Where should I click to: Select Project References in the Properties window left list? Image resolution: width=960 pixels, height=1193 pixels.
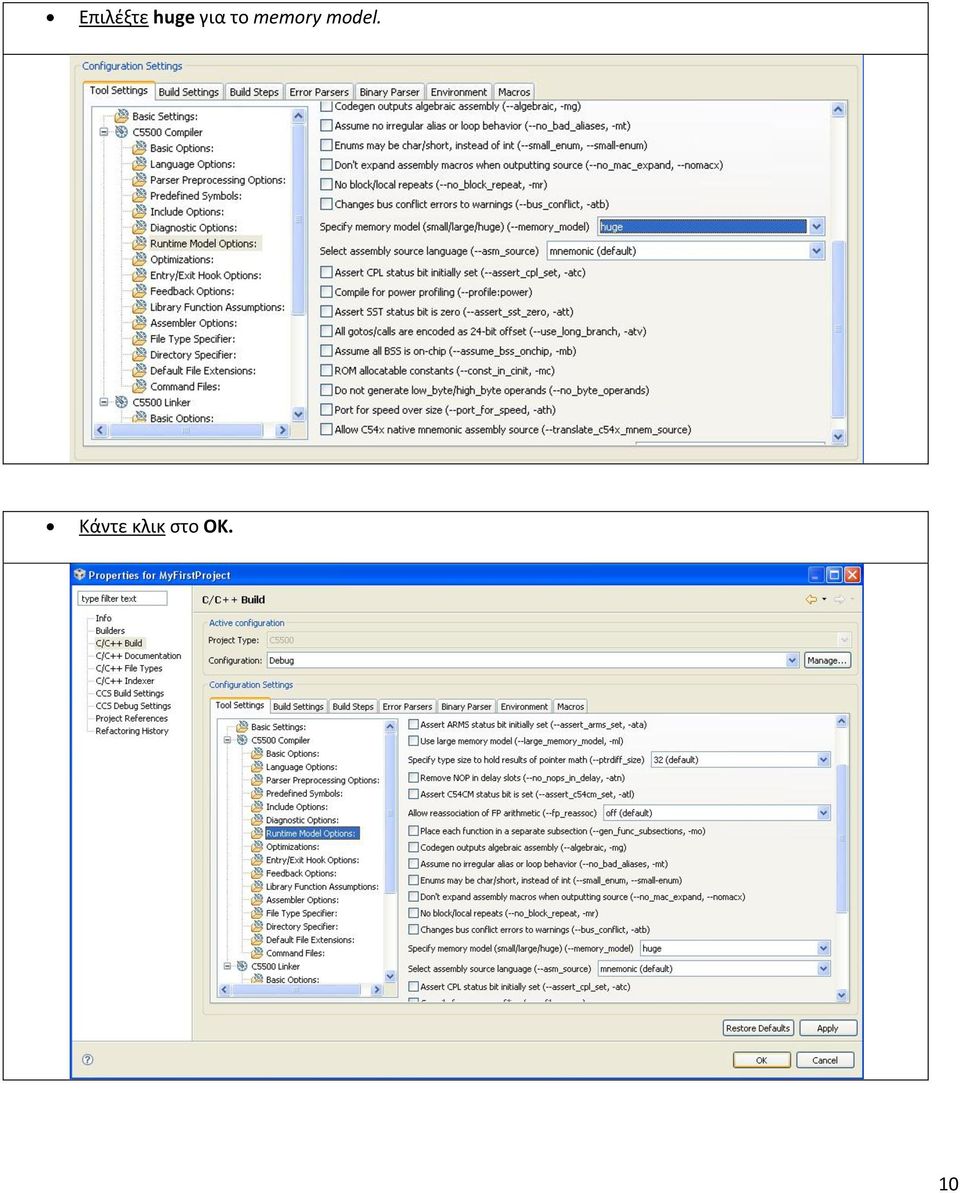tap(132, 718)
